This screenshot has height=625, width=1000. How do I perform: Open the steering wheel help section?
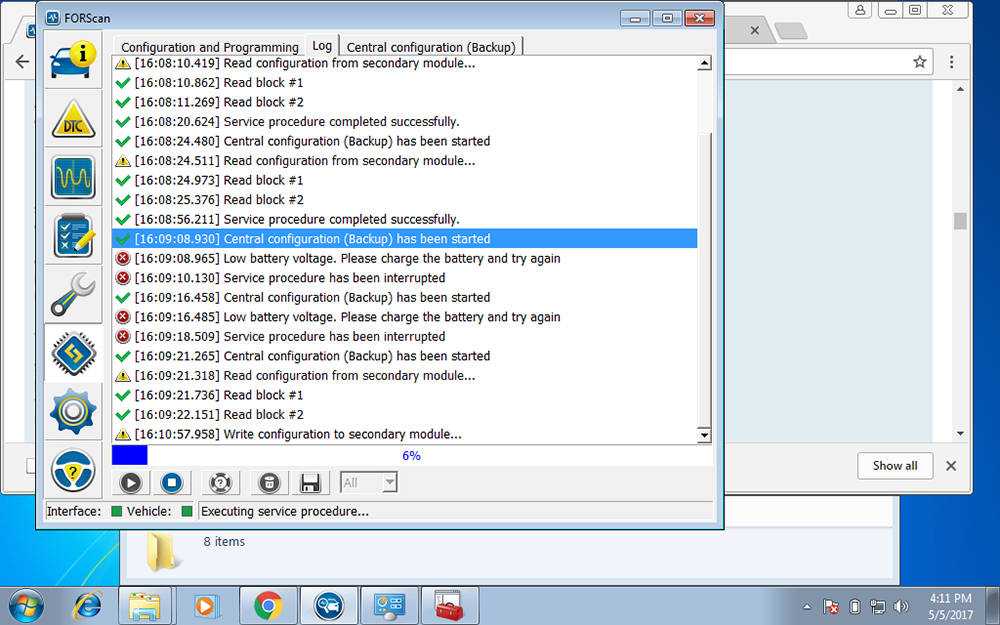coord(73,469)
